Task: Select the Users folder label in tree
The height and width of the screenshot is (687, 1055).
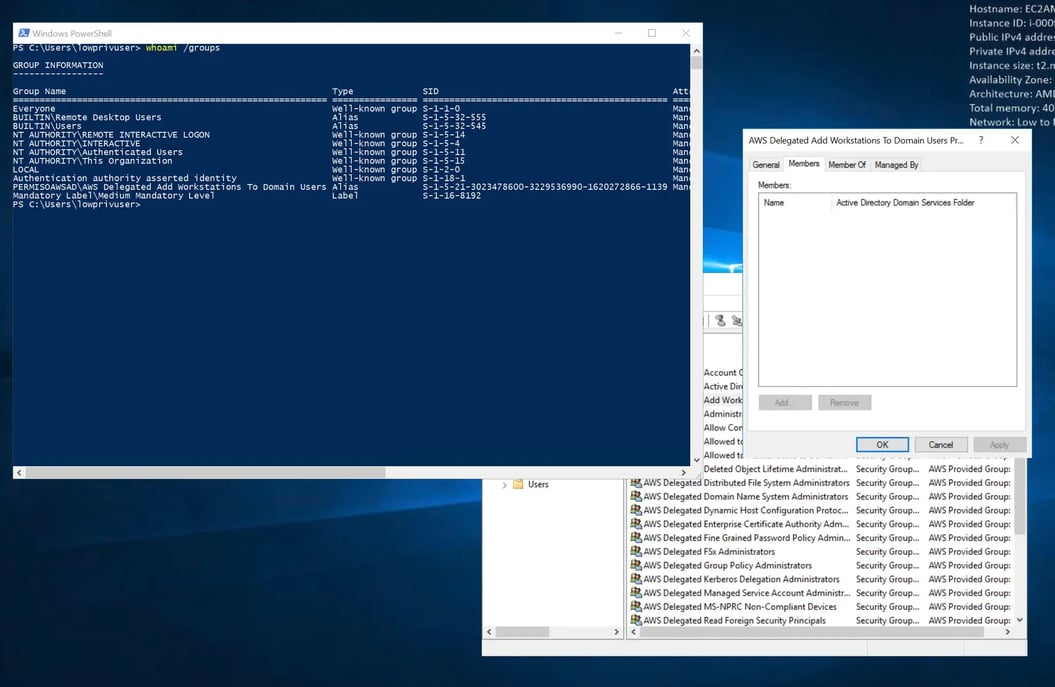Action: pos(538,484)
